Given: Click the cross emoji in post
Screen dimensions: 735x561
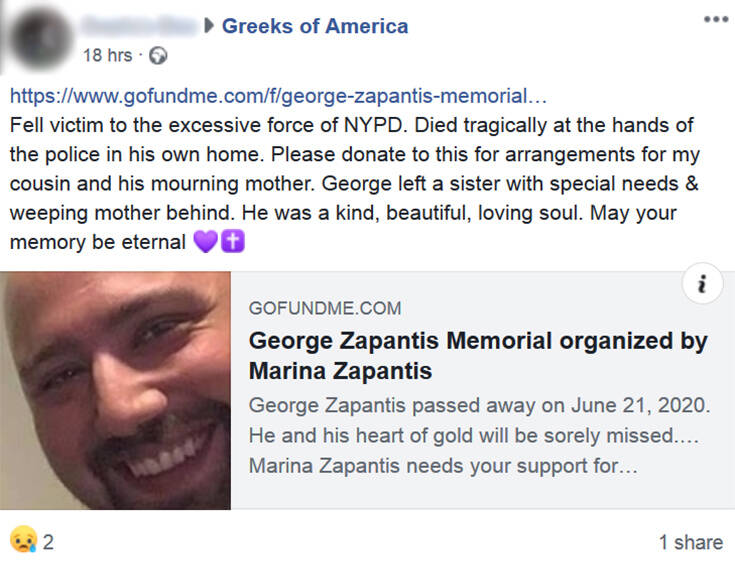Looking at the screenshot, I should 233,242.
